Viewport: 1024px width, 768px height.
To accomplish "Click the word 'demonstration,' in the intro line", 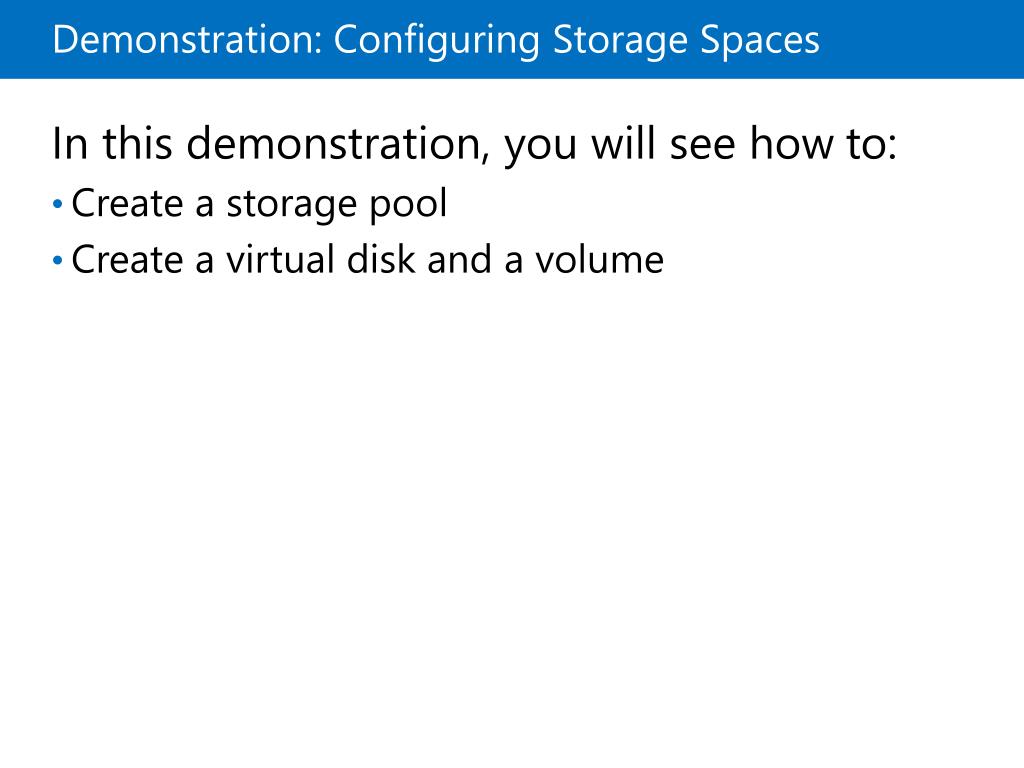I will pyautogui.click(x=338, y=144).
